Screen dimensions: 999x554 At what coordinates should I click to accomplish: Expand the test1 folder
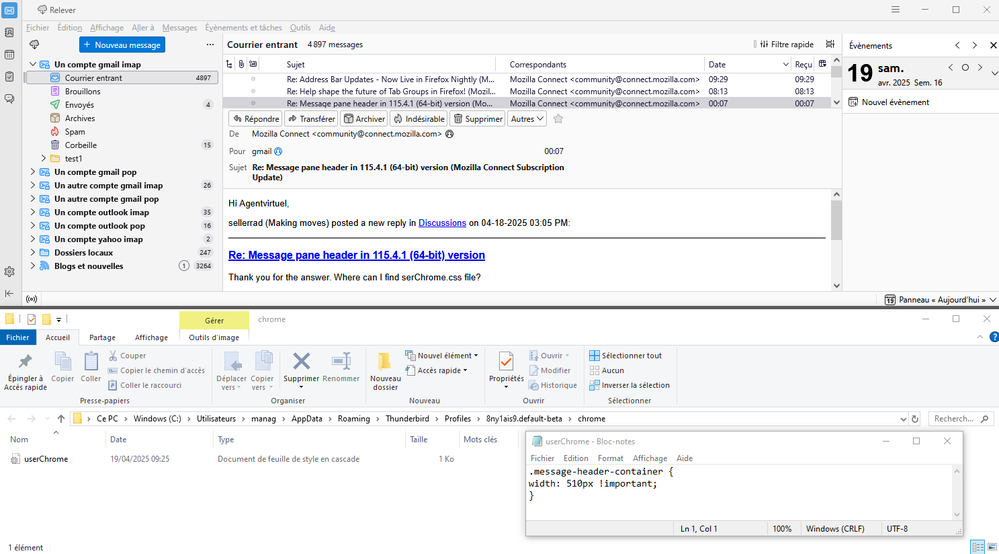click(43, 159)
